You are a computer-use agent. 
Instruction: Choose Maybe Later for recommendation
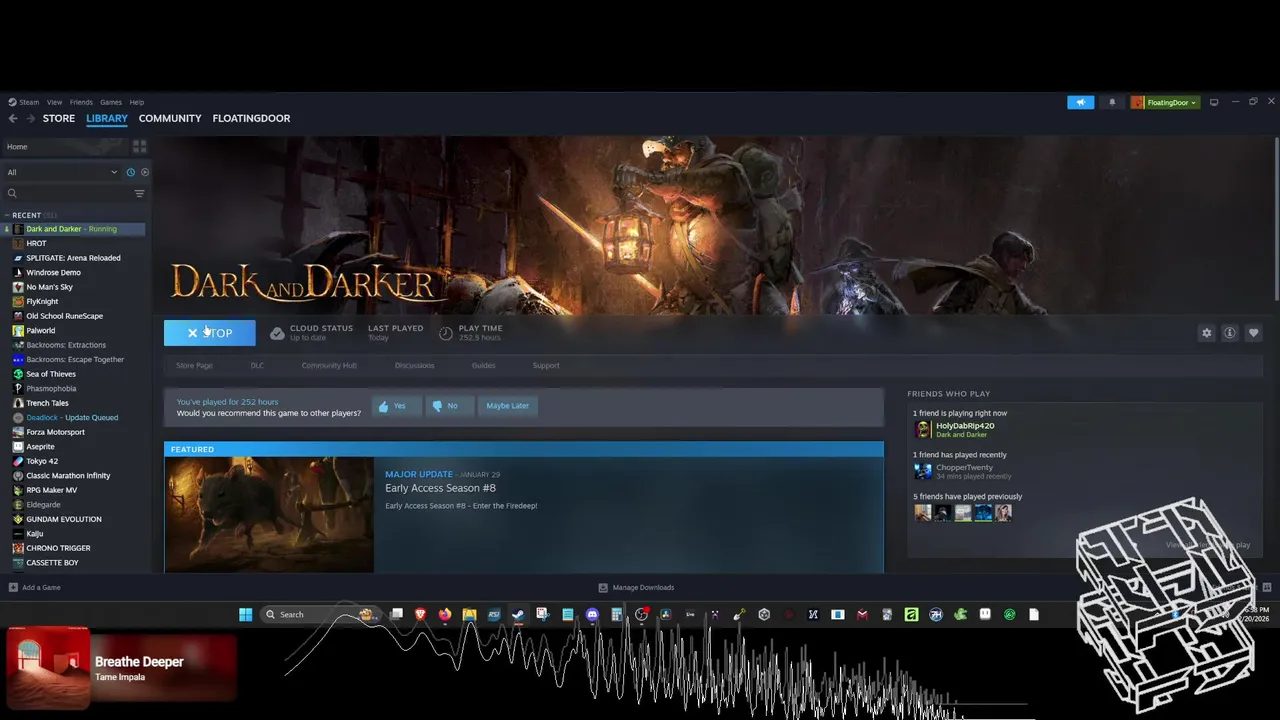click(507, 406)
